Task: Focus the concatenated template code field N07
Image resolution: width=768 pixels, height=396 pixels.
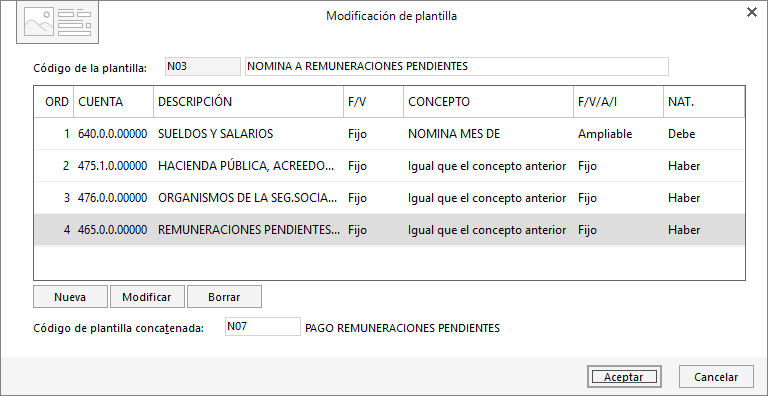Action: coord(263,326)
